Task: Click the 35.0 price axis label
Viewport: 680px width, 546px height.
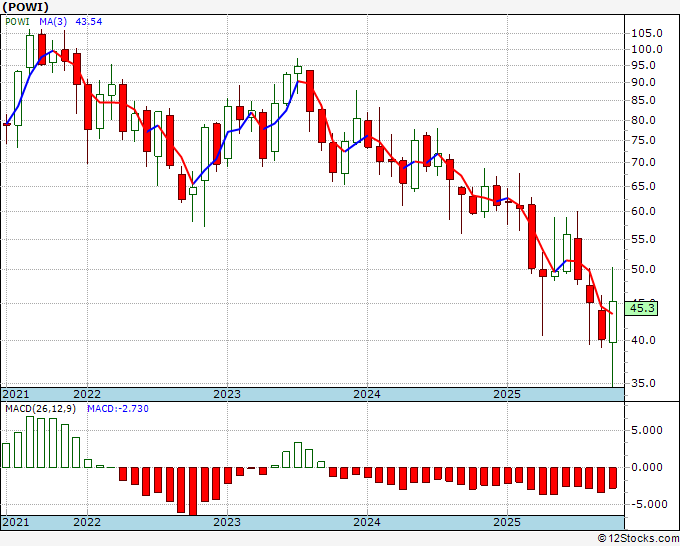Action: (x=644, y=383)
